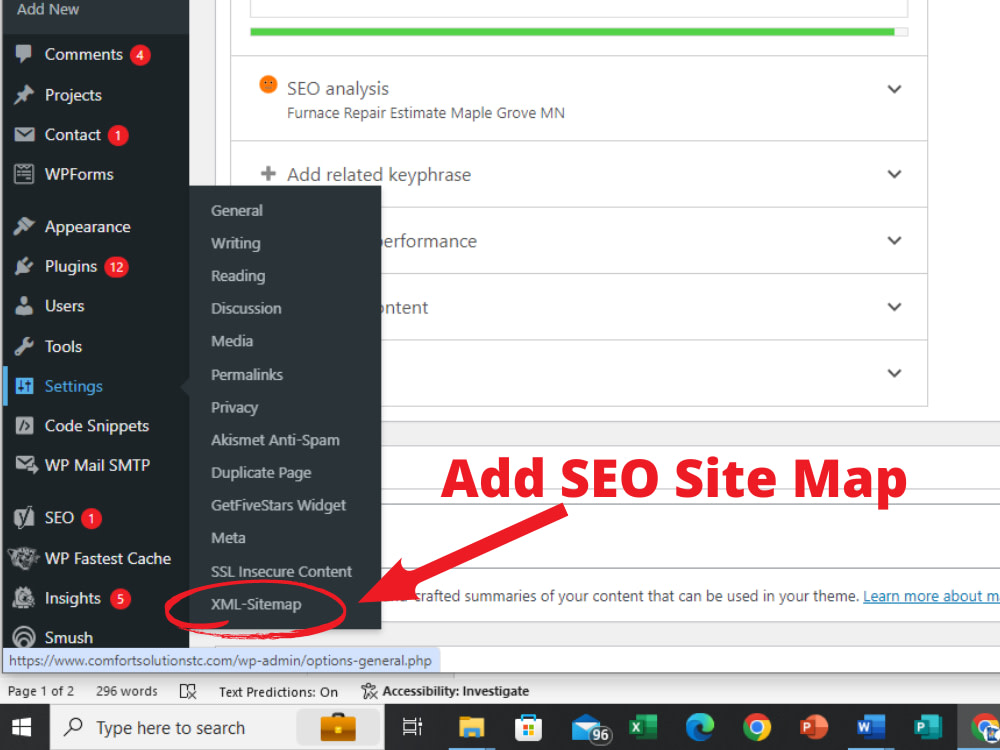The height and width of the screenshot is (750, 1000).
Task: Click the Comments speech bubble icon
Action: point(24,54)
